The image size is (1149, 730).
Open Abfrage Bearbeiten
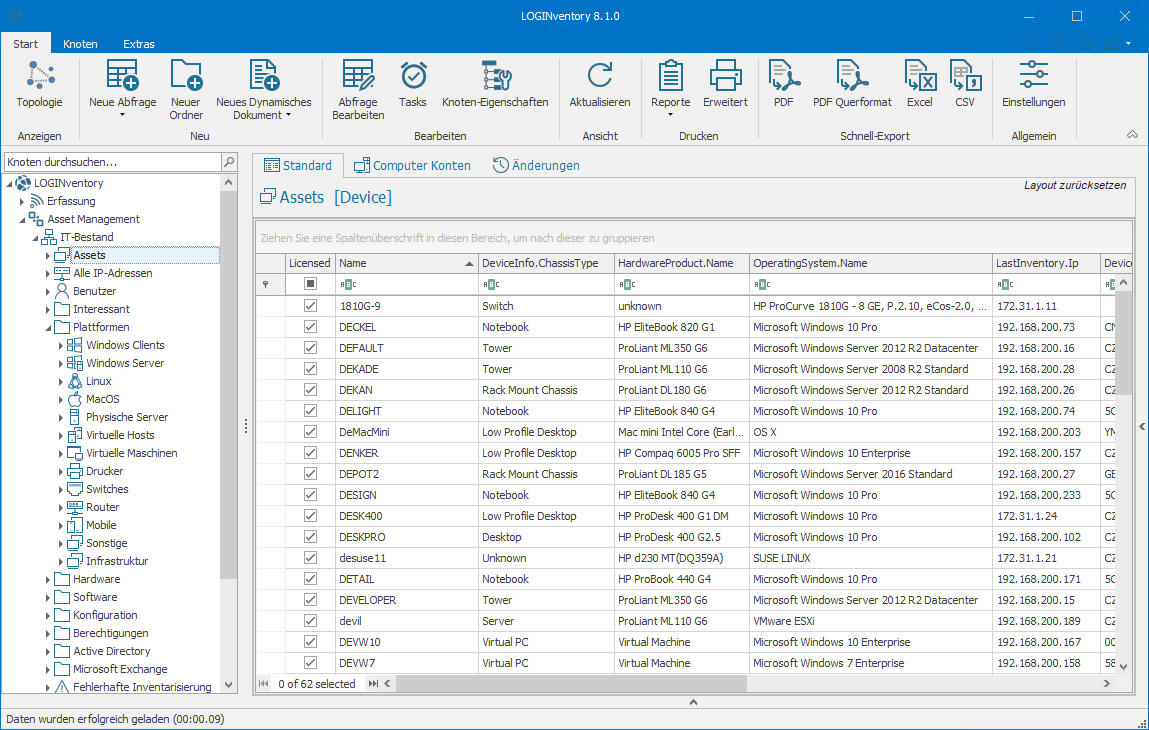tap(358, 89)
